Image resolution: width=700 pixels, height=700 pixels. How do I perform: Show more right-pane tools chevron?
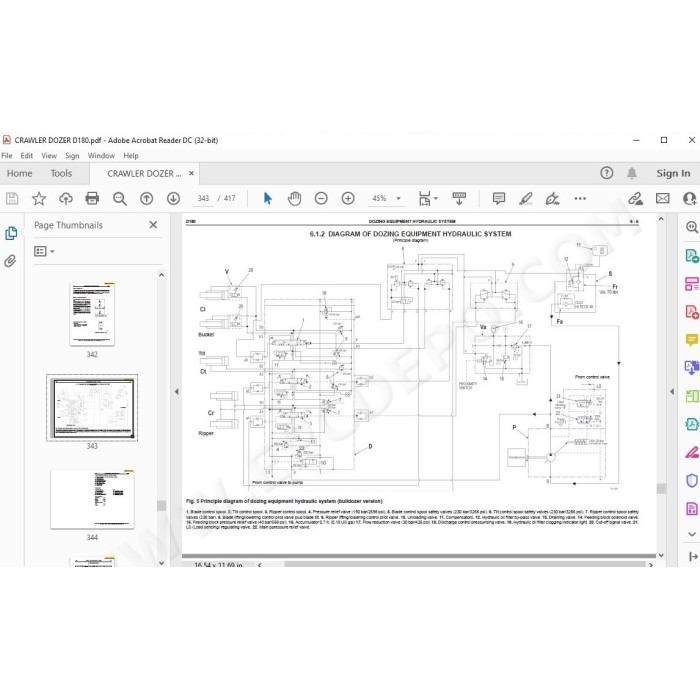pyautogui.click(x=692, y=534)
